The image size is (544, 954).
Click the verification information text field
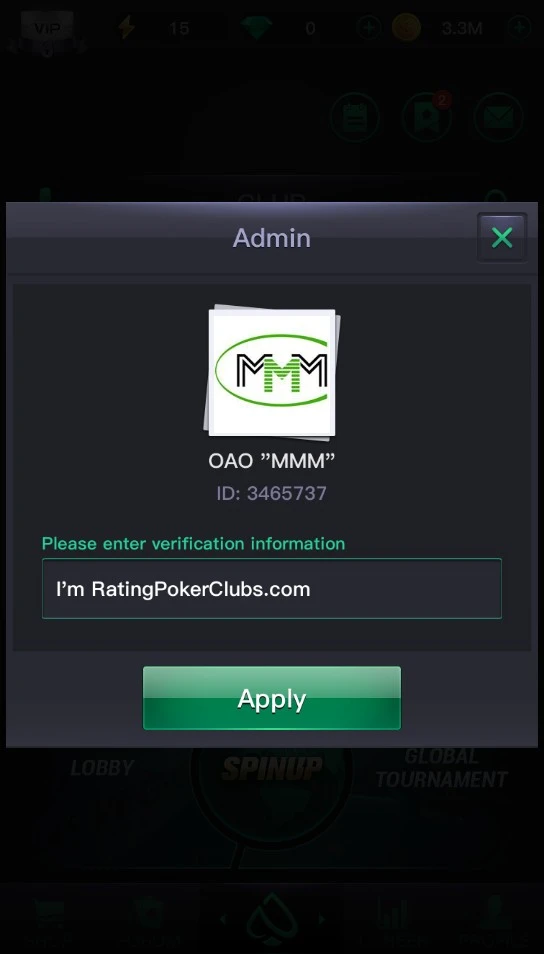(272, 588)
